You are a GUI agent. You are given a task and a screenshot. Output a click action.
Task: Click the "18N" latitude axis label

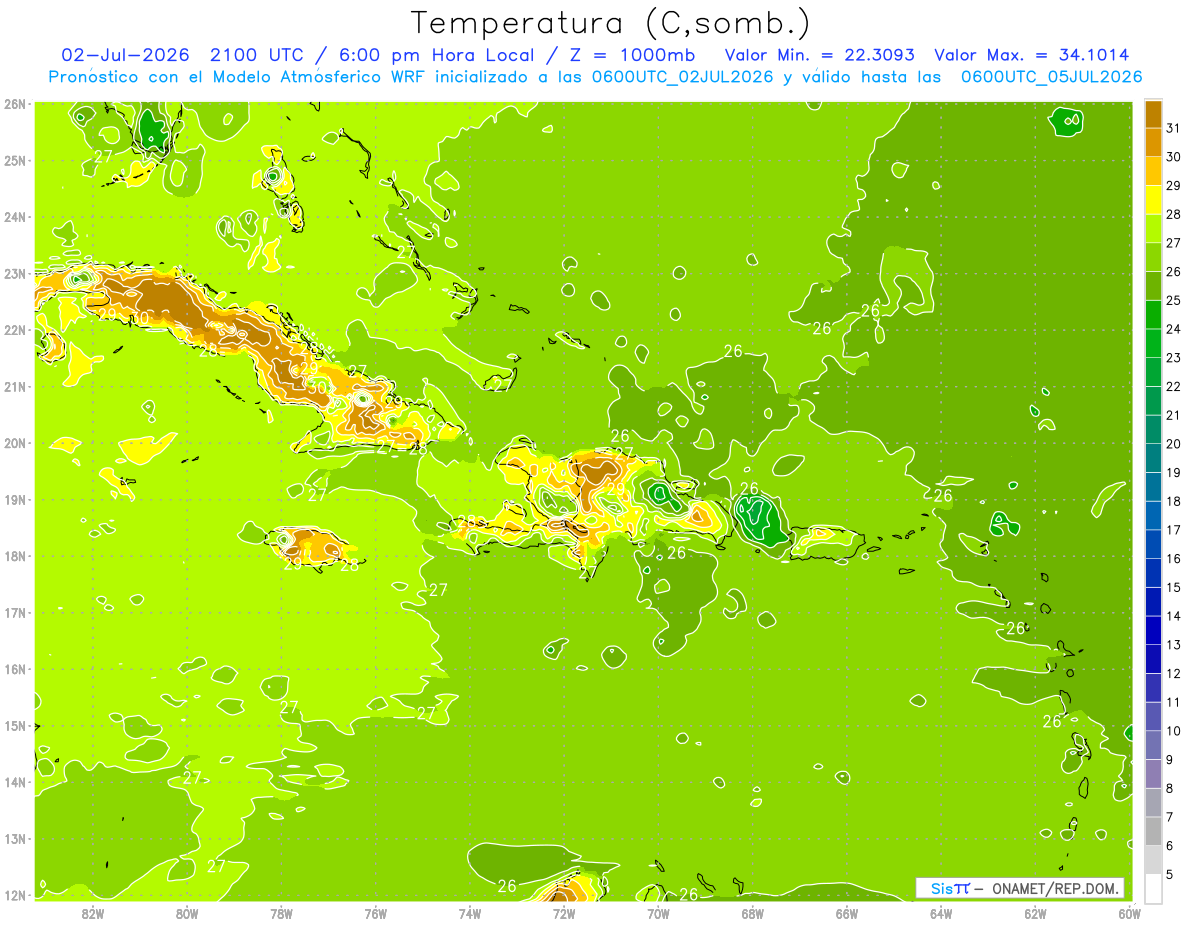coord(15,556)
